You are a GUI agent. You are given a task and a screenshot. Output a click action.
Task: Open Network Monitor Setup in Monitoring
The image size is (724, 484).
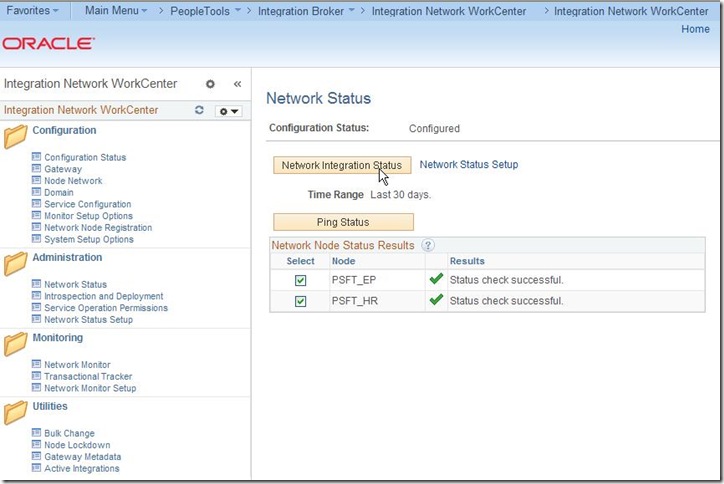(90, 388)
